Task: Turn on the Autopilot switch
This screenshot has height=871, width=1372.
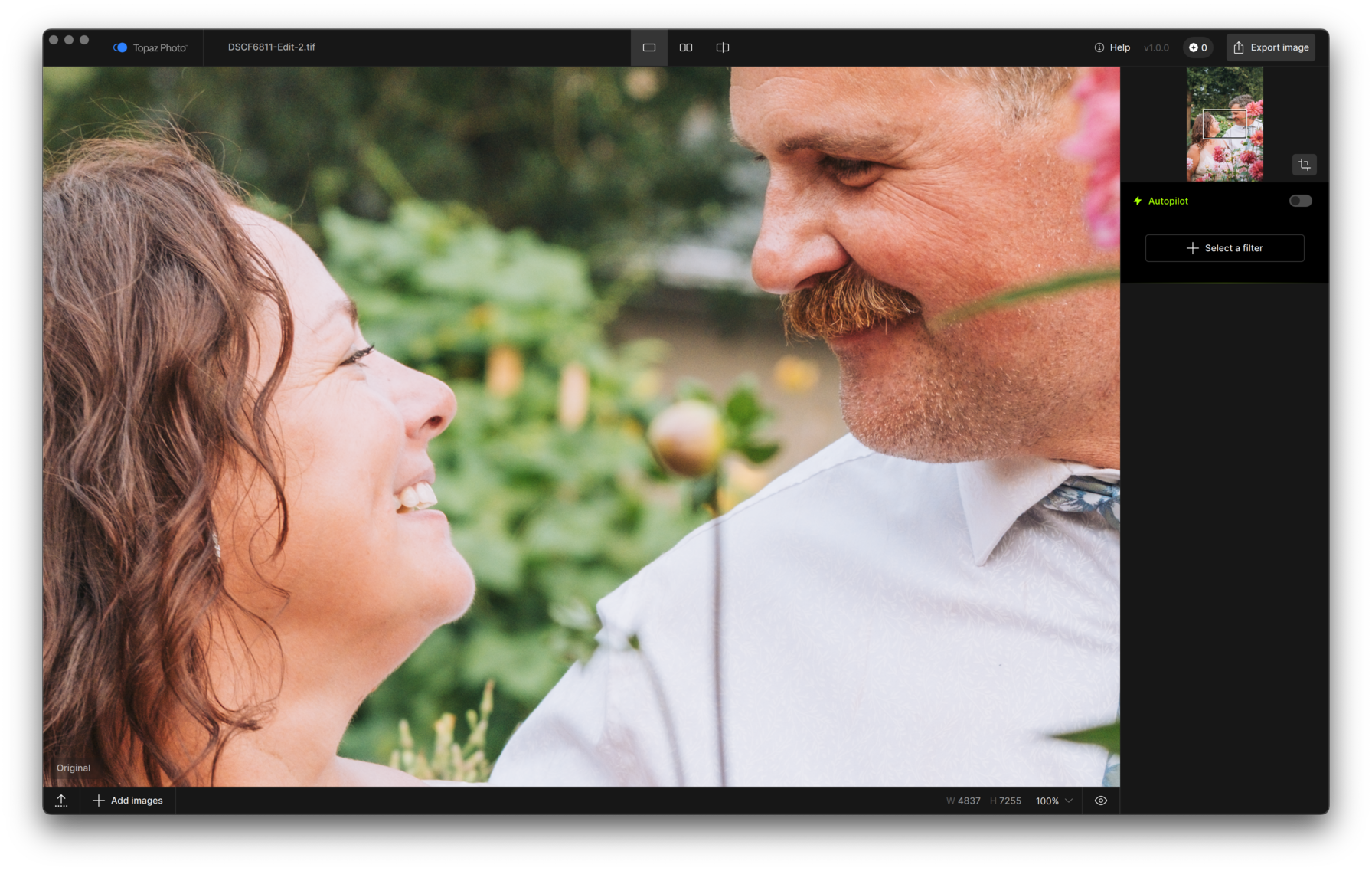Action: [1300, 201]
